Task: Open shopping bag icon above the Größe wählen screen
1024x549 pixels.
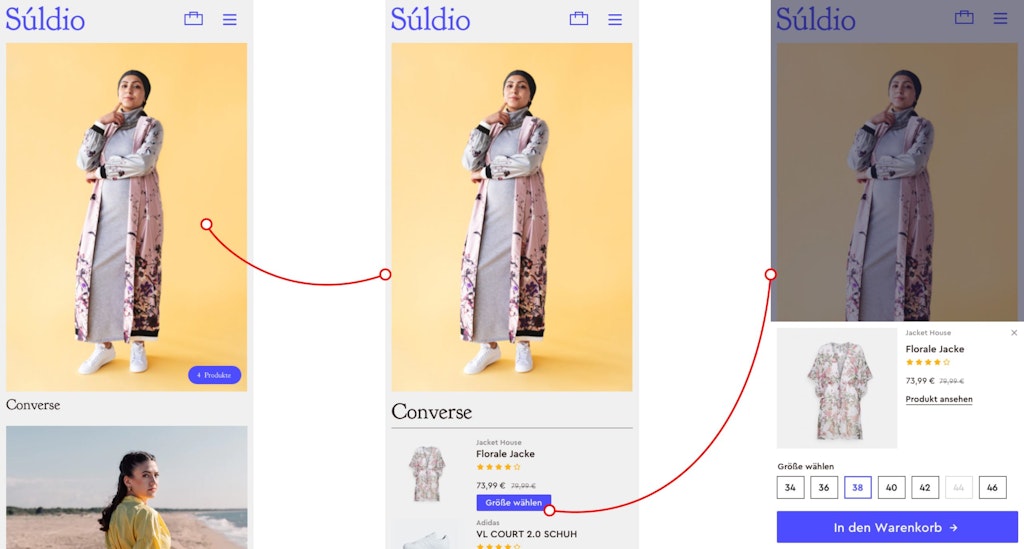Action: 579,18
